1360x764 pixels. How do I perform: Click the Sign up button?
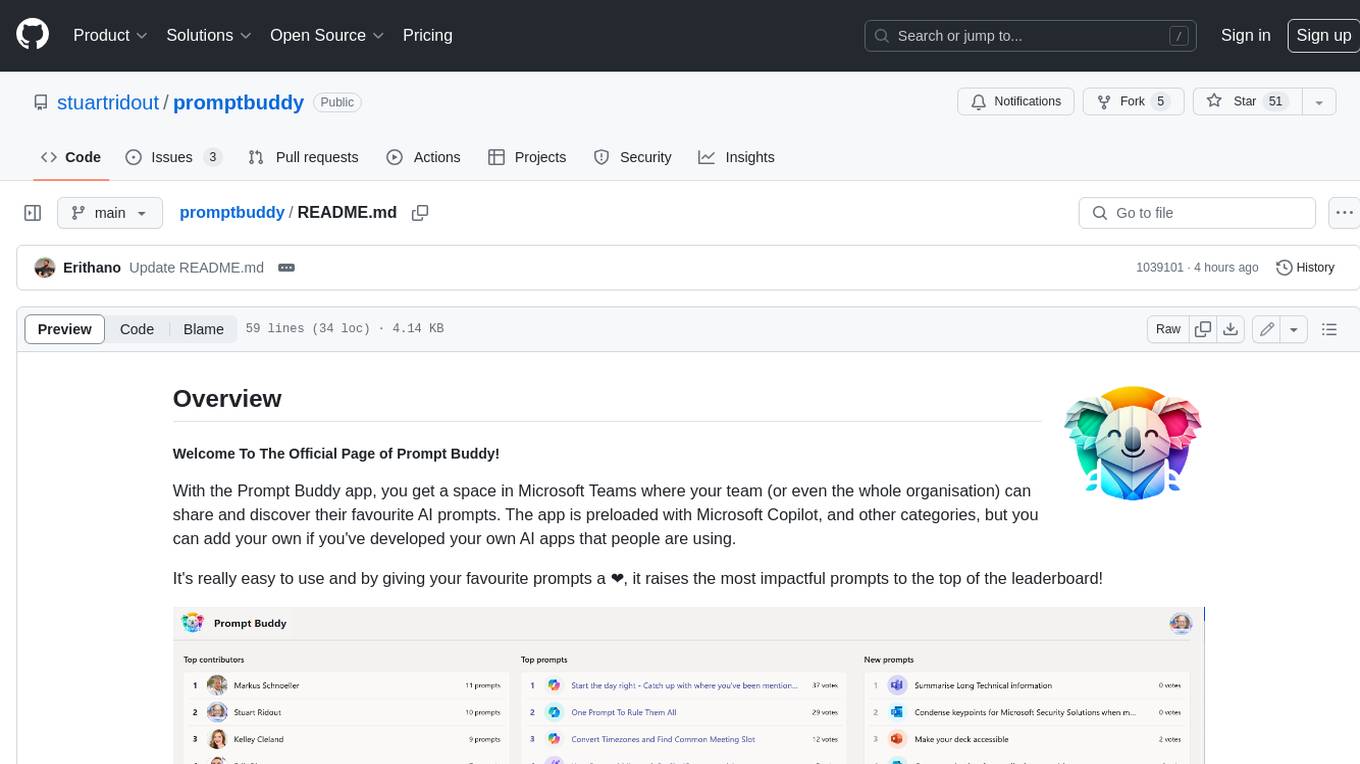pyautogui.click(x=1323, y=35)
